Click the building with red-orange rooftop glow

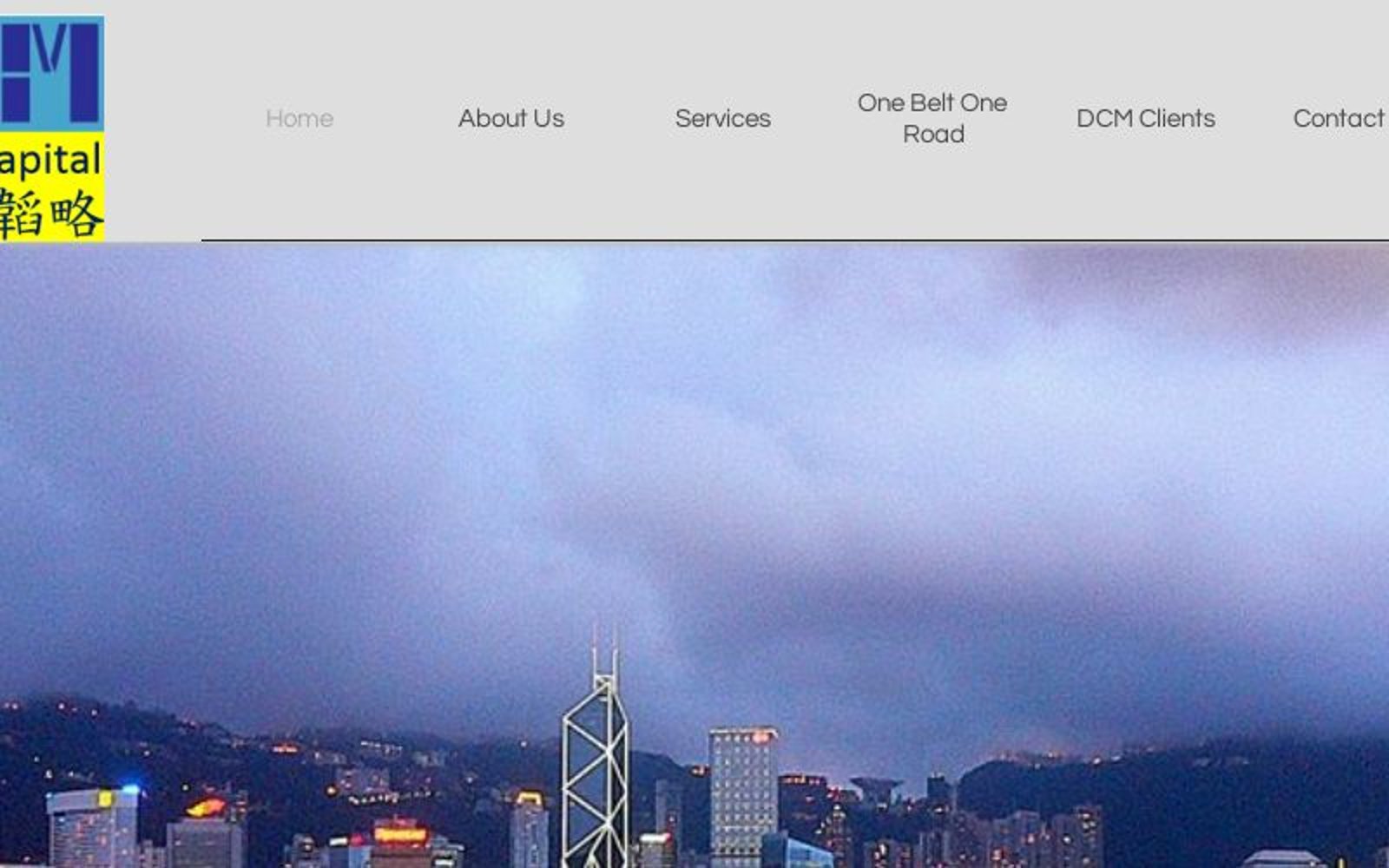pyautogui.click(x=206, y=832)
